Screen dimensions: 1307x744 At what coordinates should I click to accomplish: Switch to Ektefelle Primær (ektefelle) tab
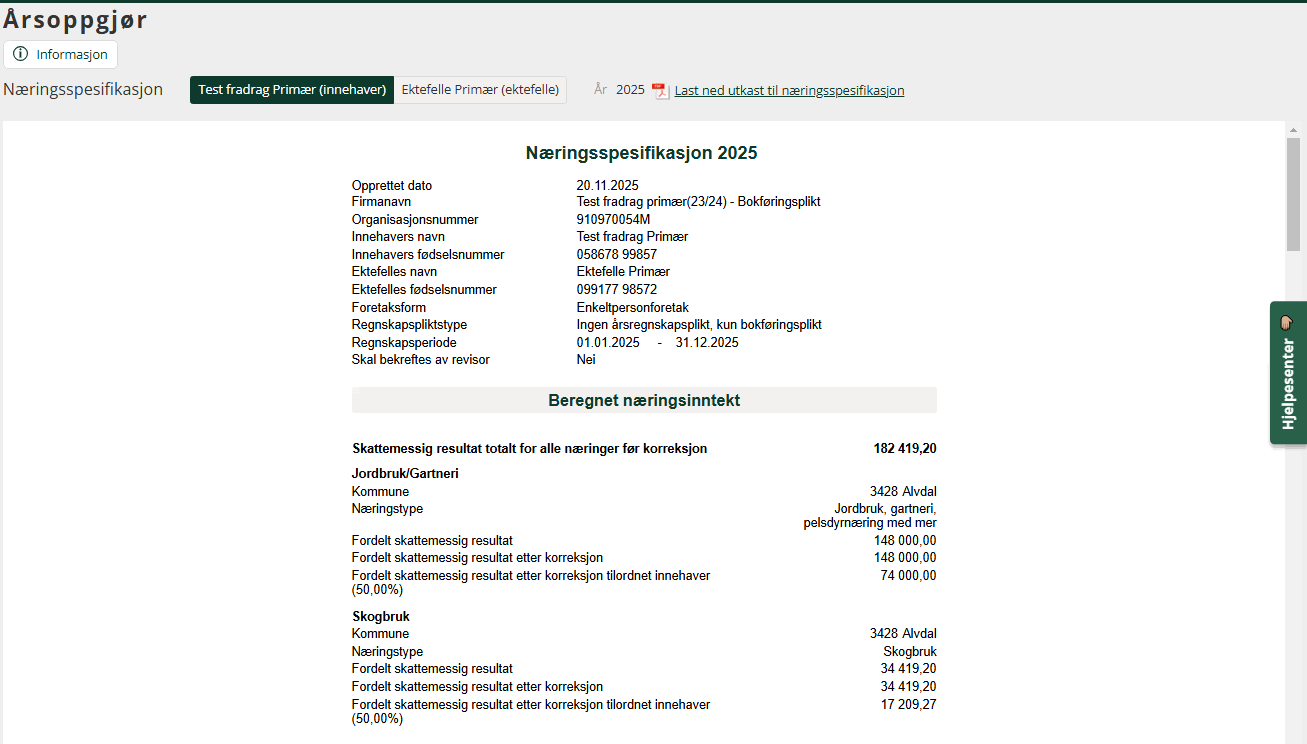[x=480, y=90]
